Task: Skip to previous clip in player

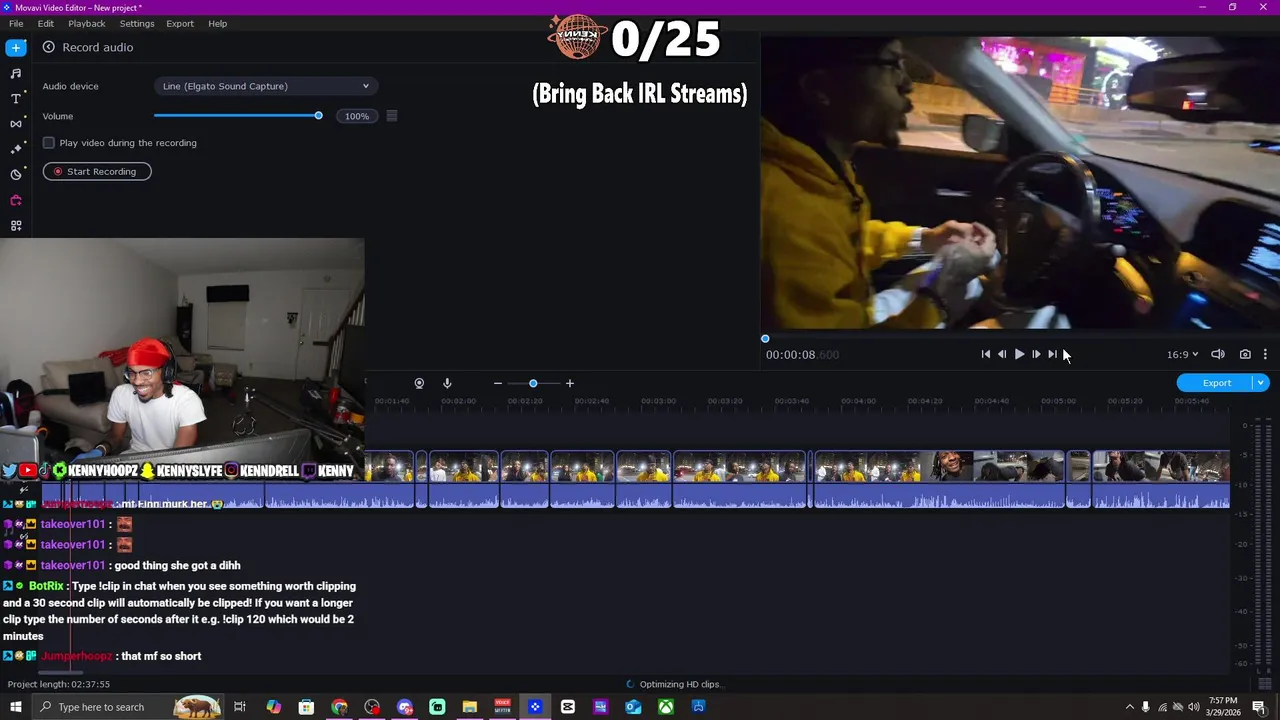Action: tap(986, 354)
